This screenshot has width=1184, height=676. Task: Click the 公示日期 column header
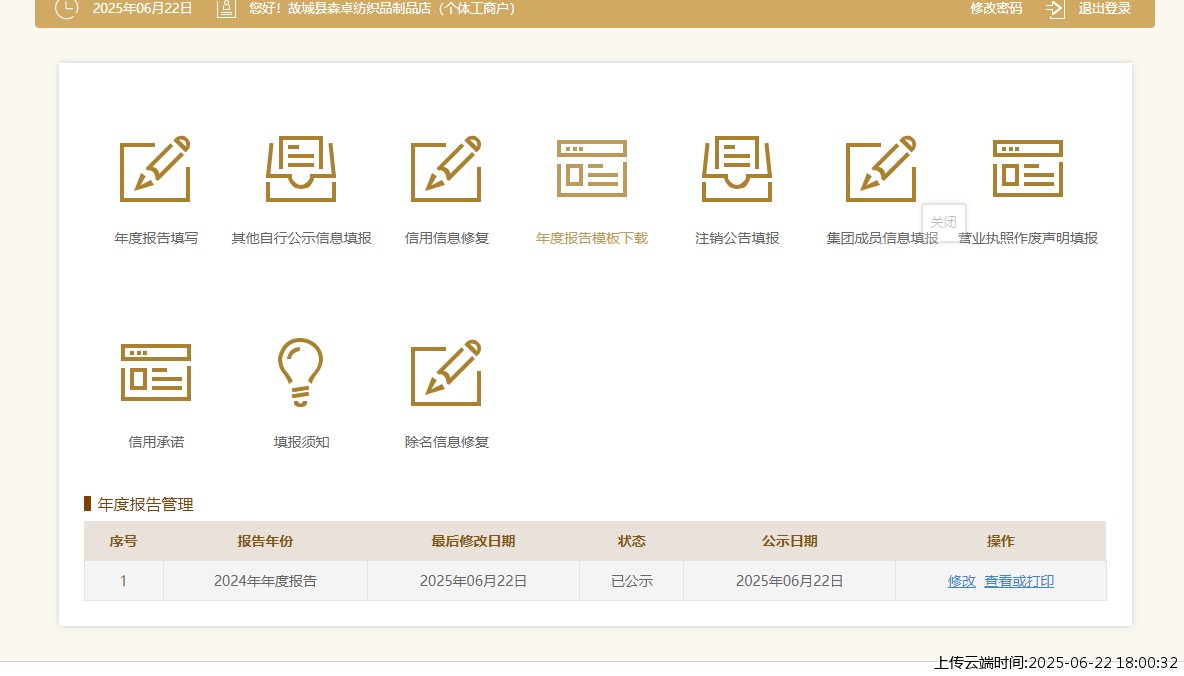tap(790, 541)
